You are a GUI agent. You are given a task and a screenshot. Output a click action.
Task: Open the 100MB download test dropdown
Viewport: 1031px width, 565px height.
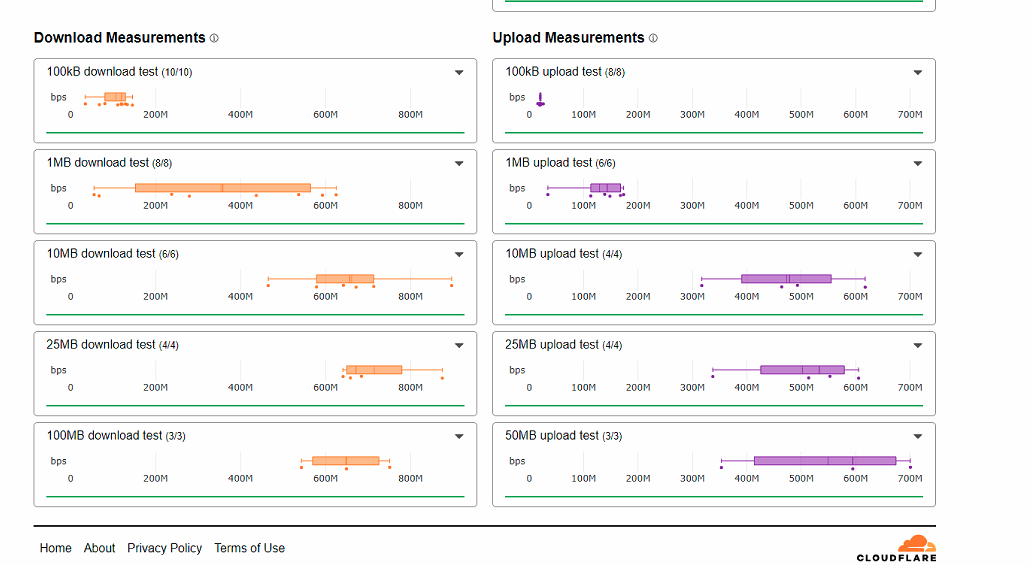click(459, 436)
